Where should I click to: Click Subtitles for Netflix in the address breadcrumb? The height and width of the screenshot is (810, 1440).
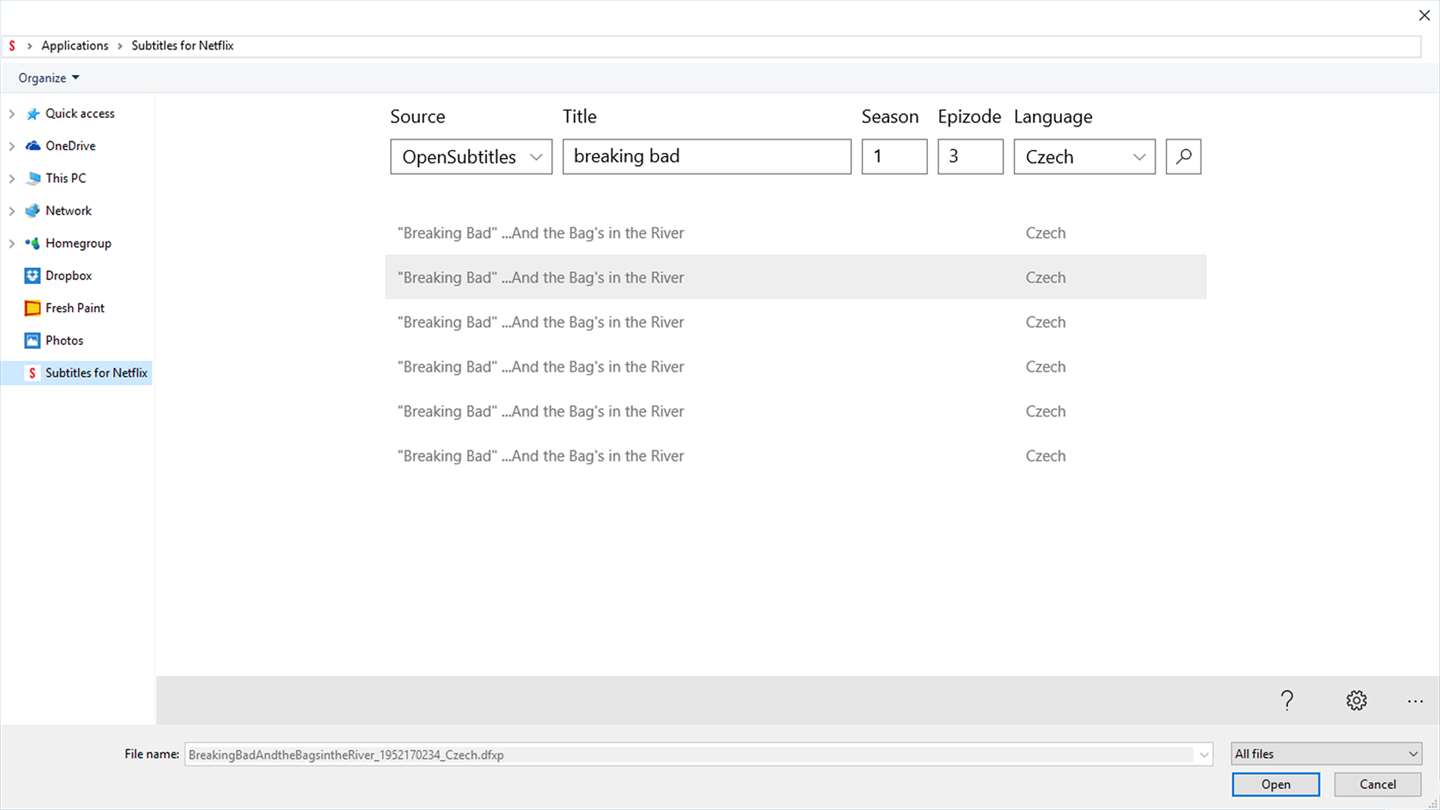pos(183,46)
